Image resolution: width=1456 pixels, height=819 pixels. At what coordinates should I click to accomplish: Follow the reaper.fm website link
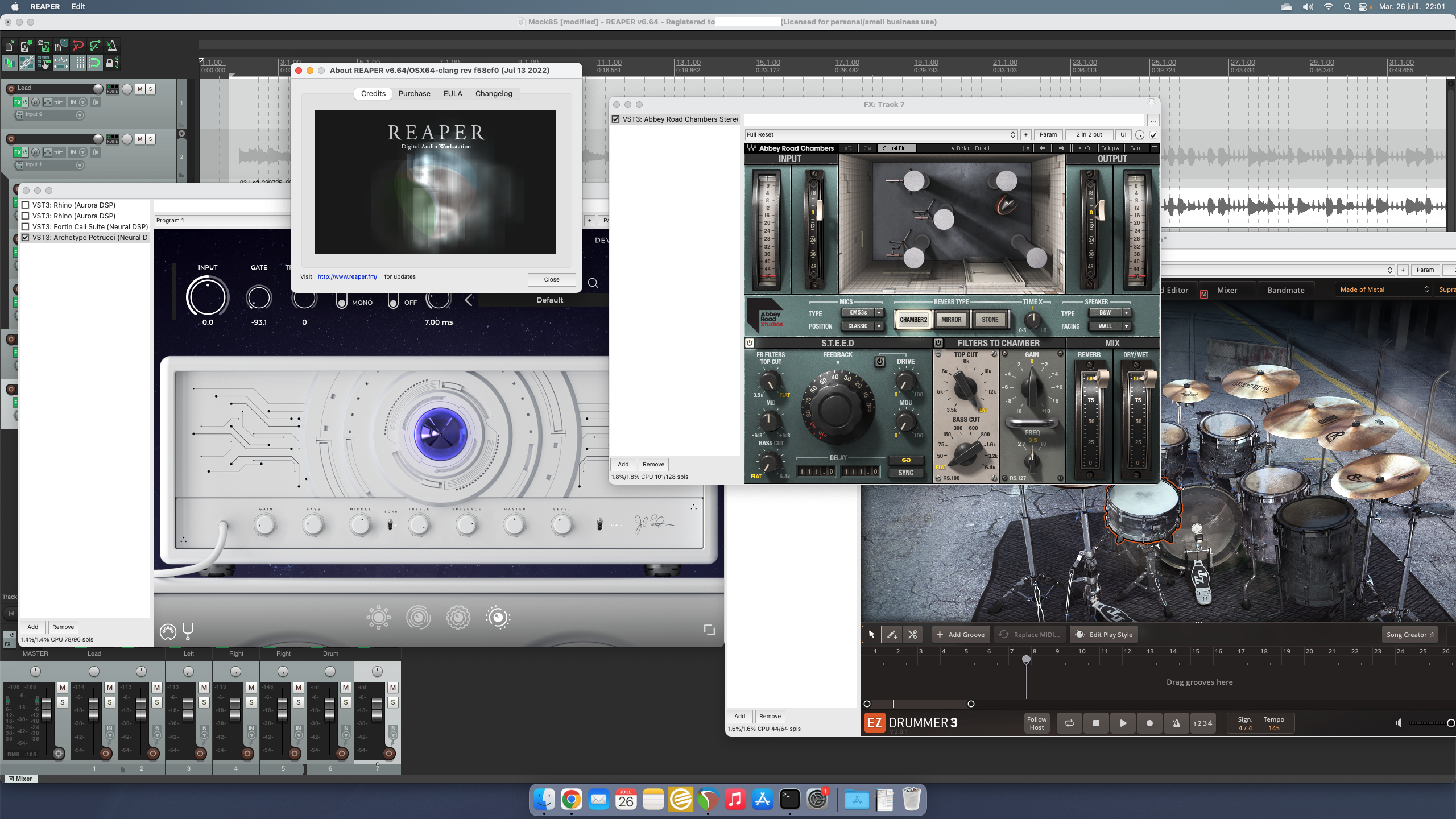(x=347, y=277)
